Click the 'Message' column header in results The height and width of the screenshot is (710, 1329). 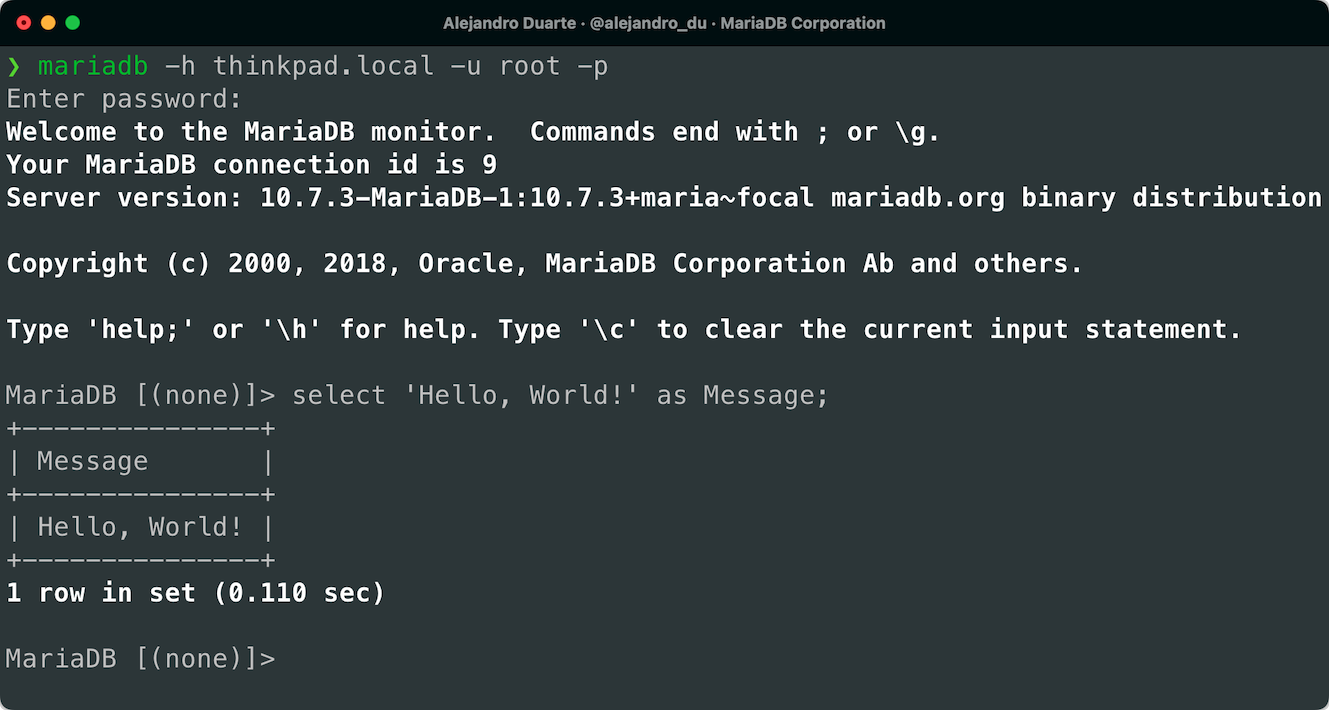click(x=92, y=462)
